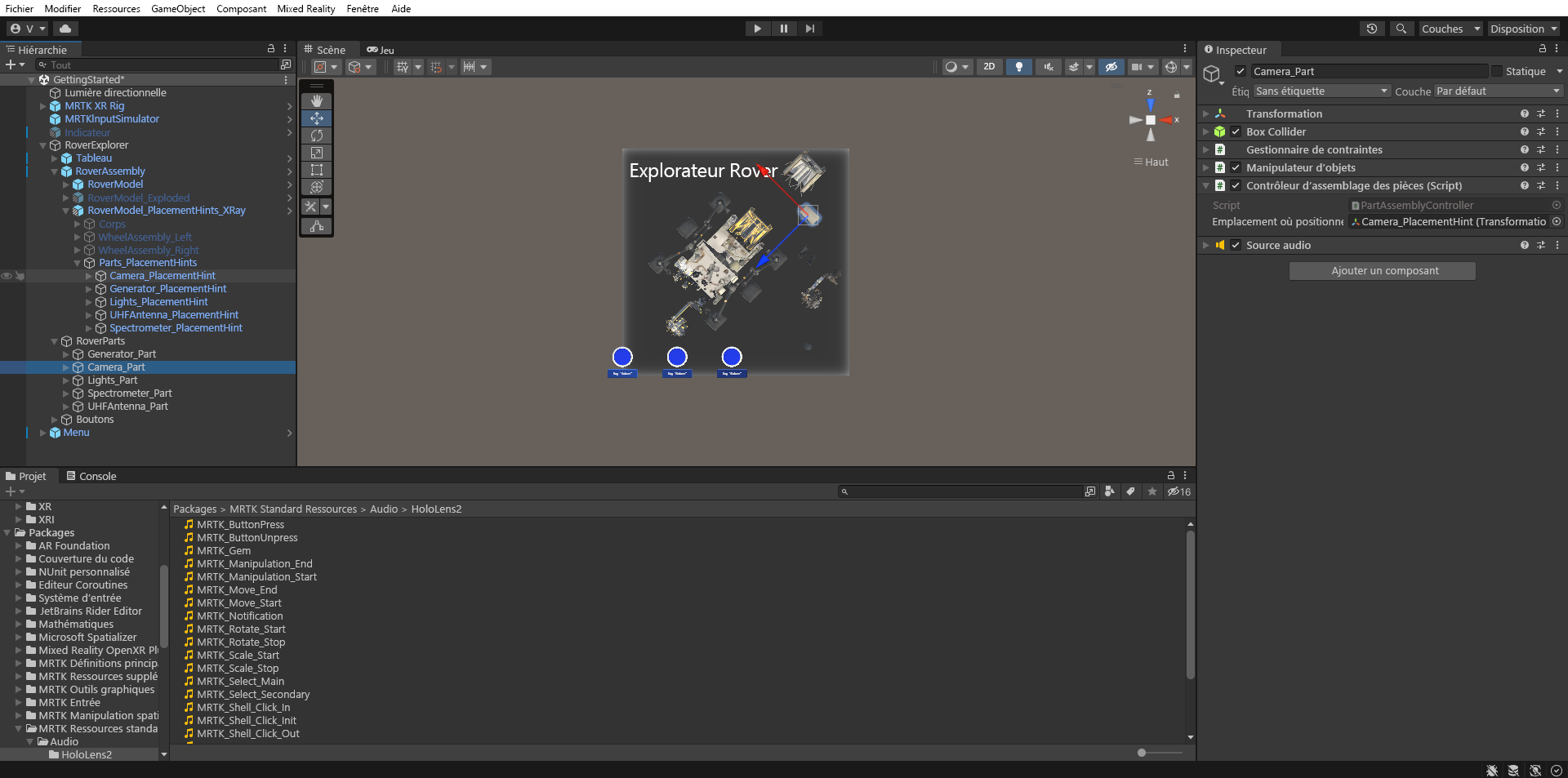Image resolution: width=1568 pixels, height=778 pixels.
Task: Disable the Source audio component checkbox
Action: click(1236, 245)
